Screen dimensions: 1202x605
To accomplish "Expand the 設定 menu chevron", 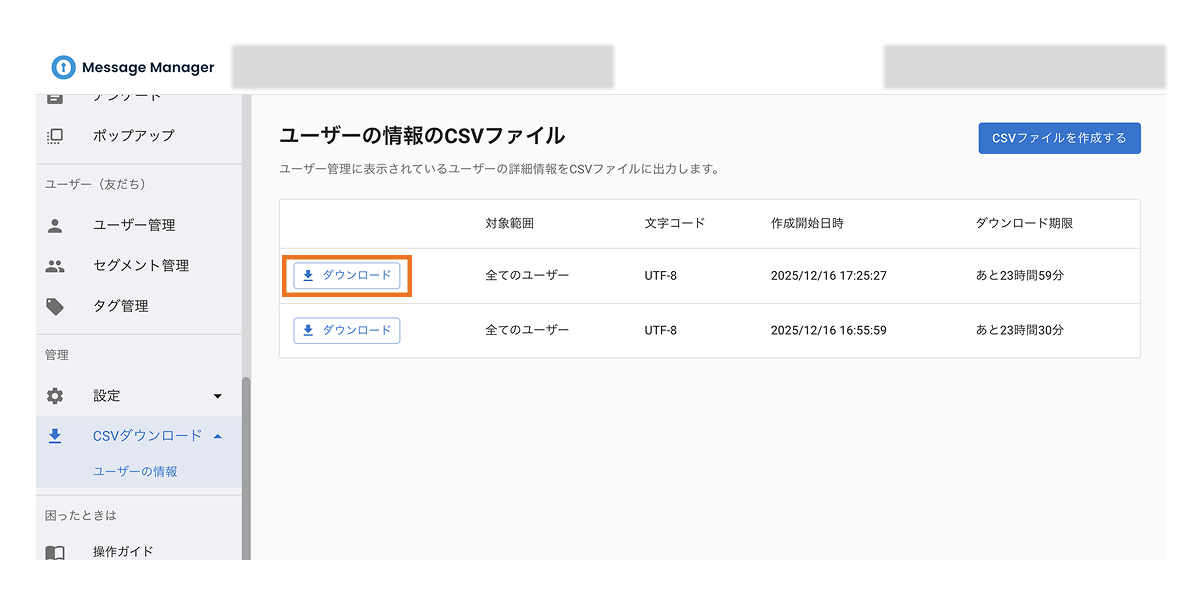I will [218, 395].
